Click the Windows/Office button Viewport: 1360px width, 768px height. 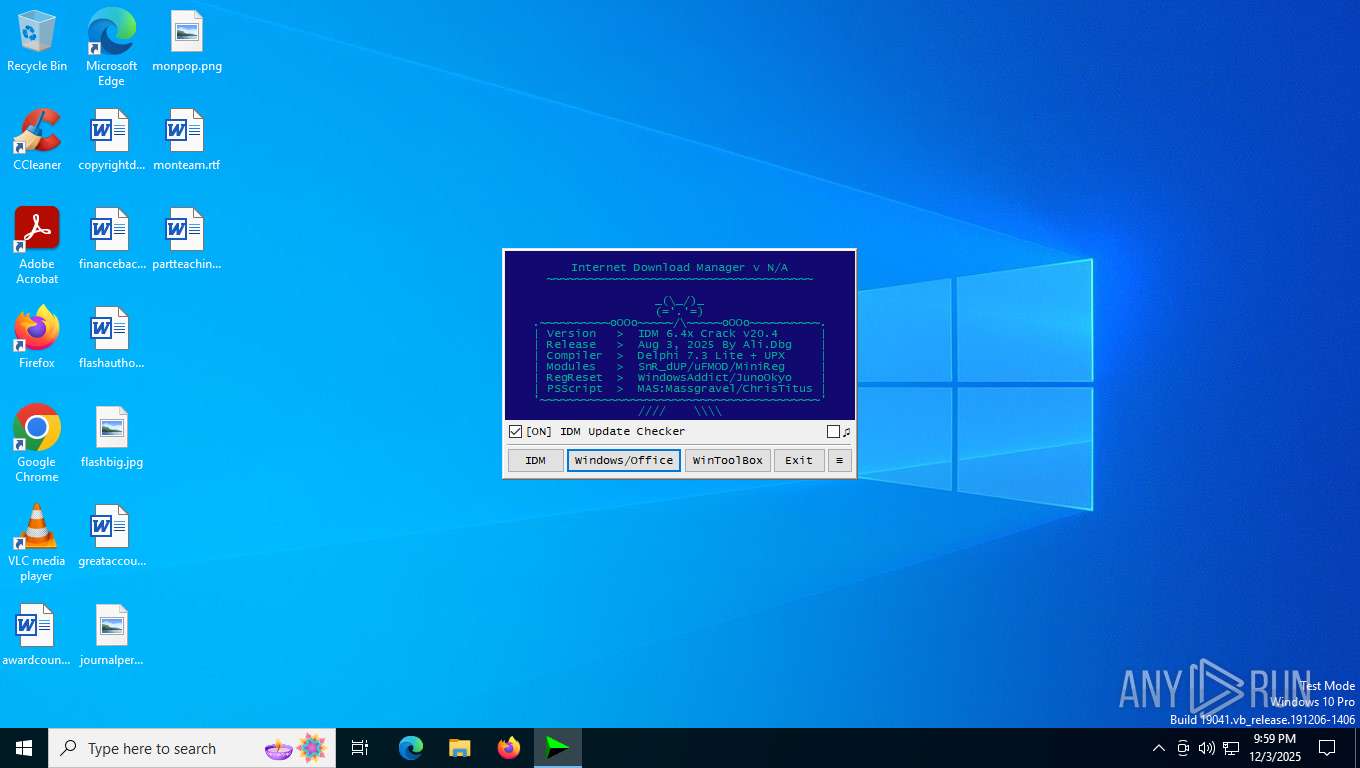pyautogui.click(x=624, y=461)
